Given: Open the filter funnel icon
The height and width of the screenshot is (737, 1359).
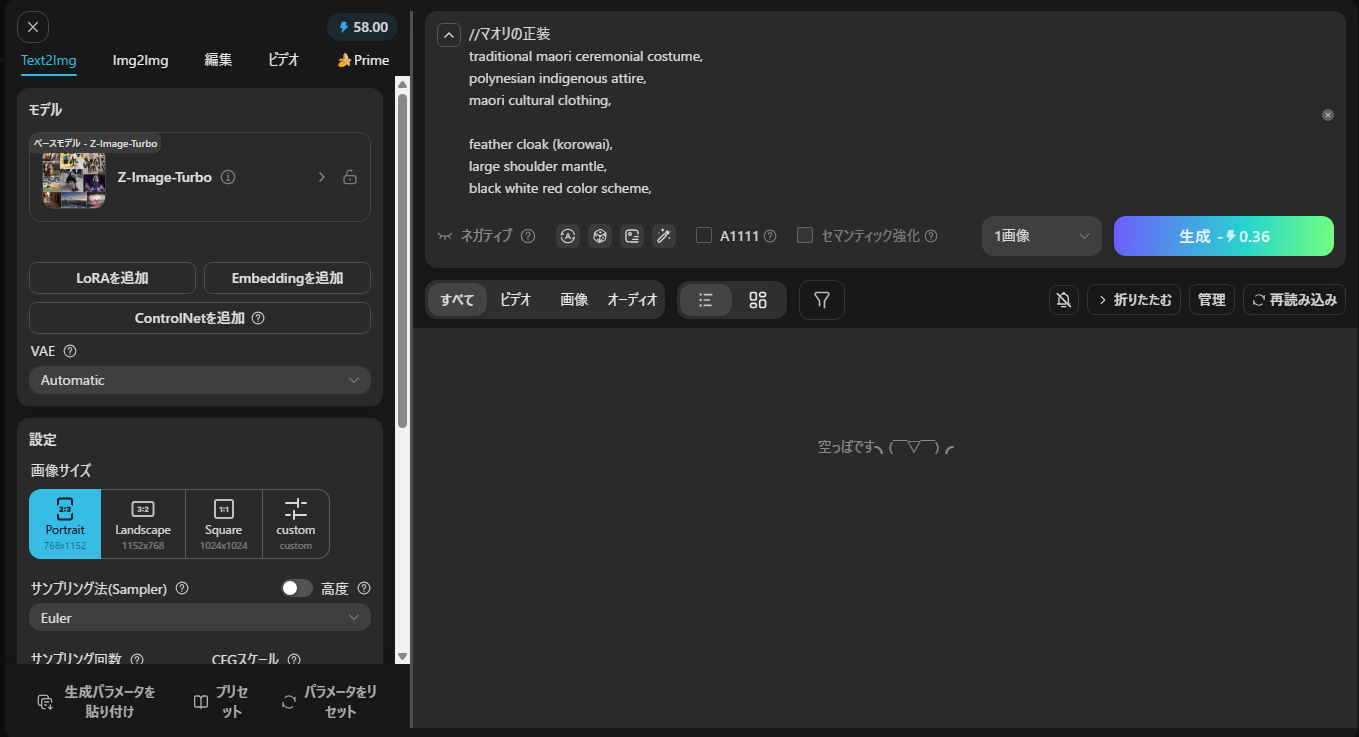Looking at the screenshot, I should point(821,300).
